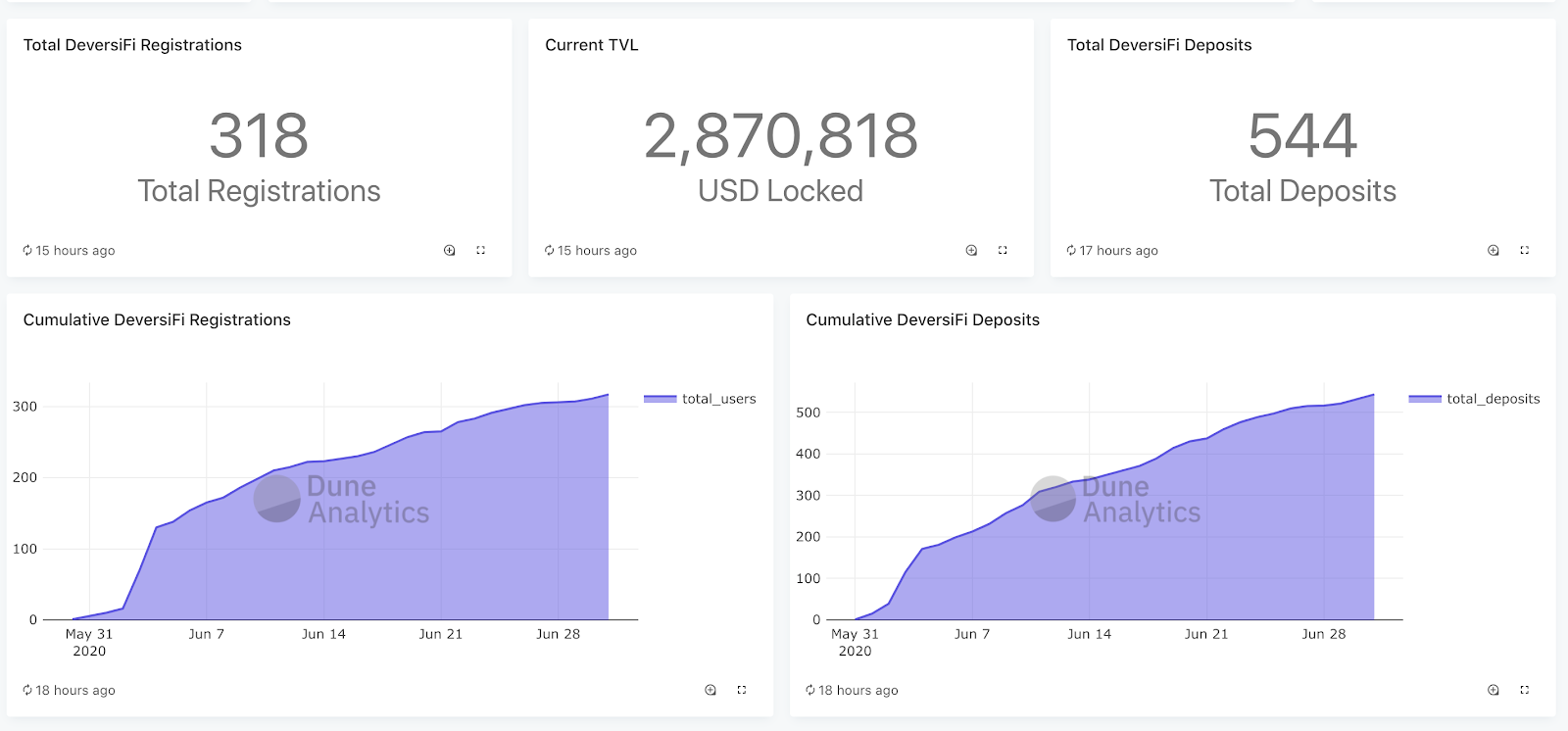The width and height of the screenshot is (1568, 731).
Task: Toggle total_deposits legend series
Action: 1474,399
